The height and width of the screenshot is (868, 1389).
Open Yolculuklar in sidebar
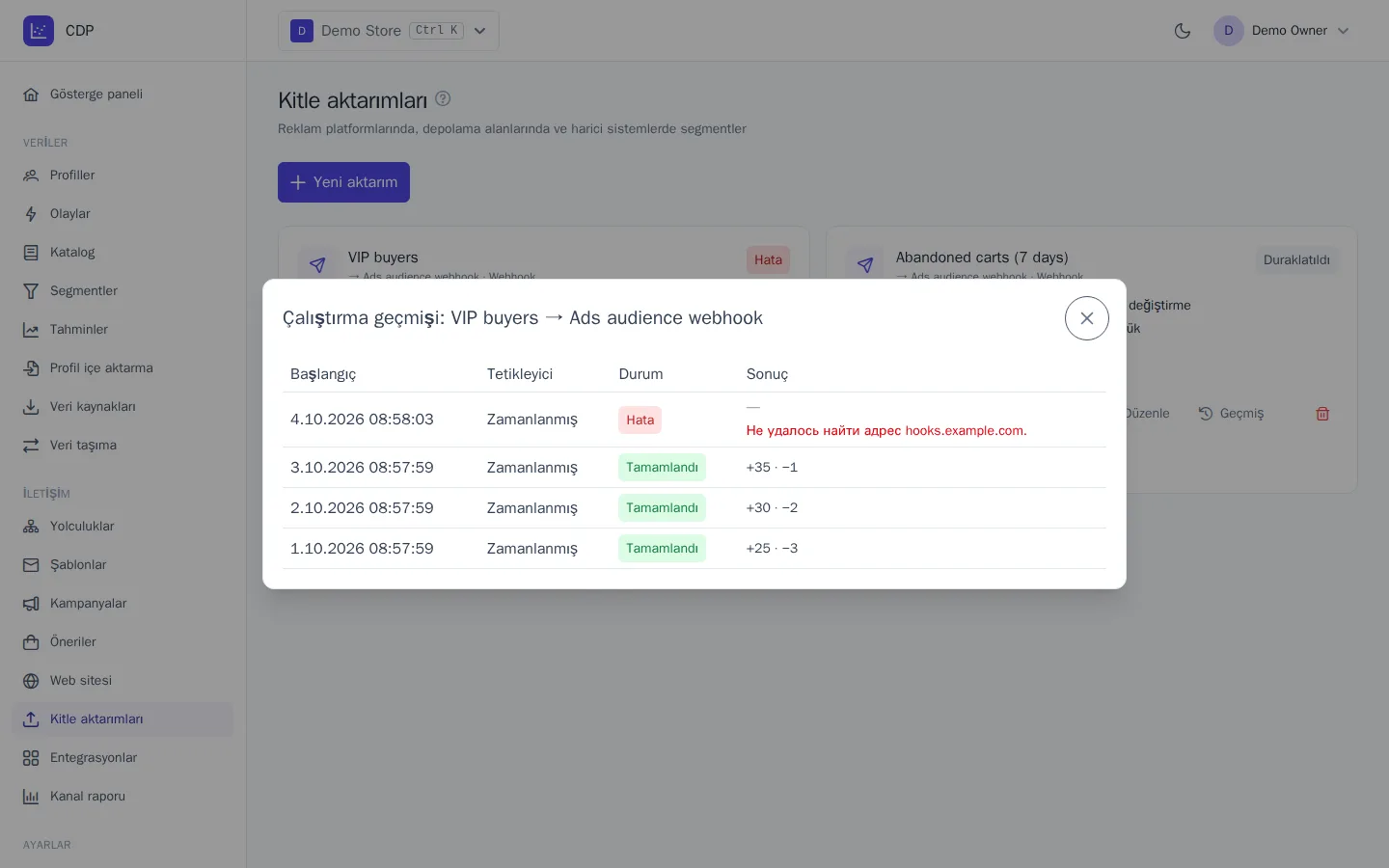123,527
